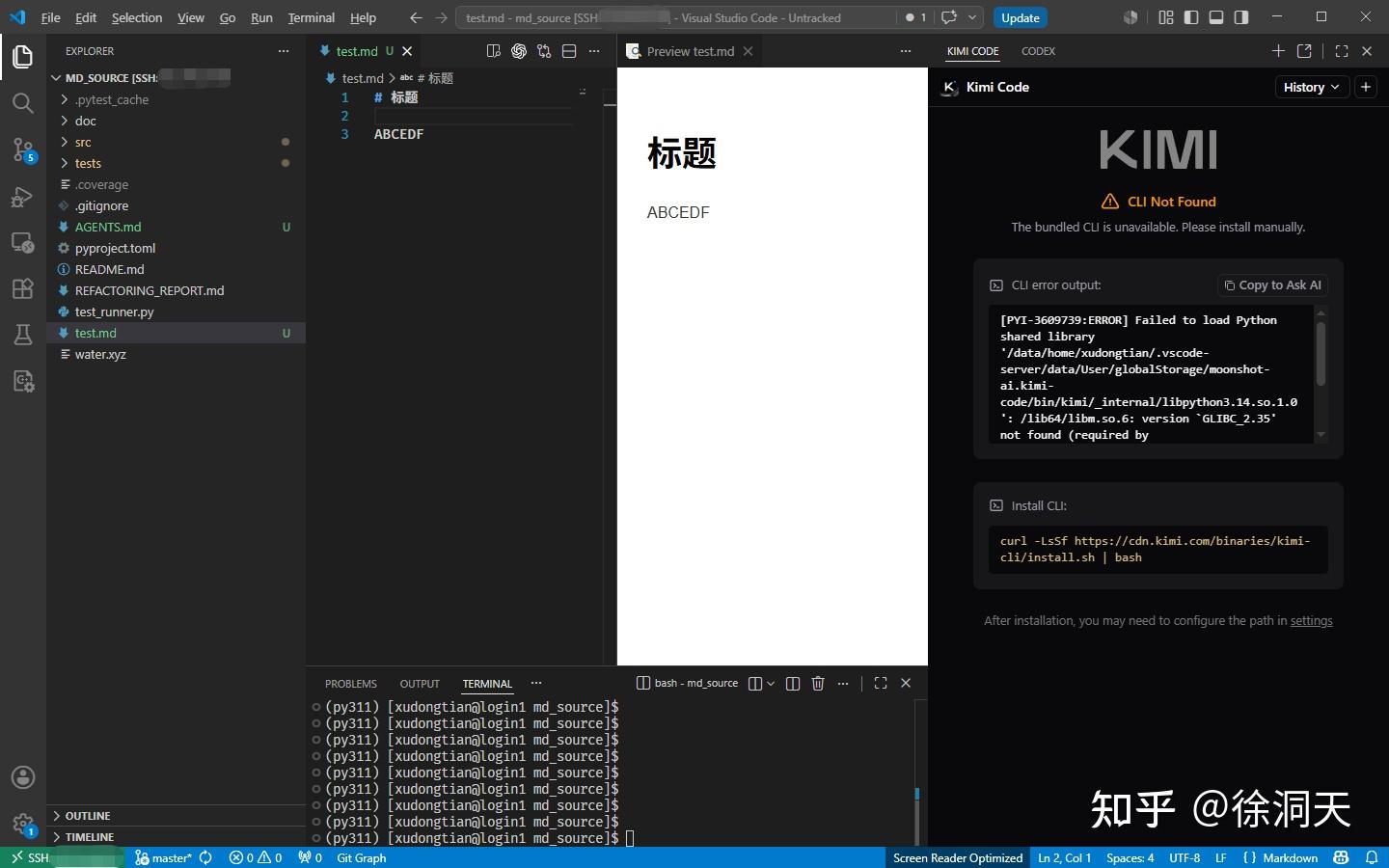
Task: Toggle the secondary side bar
Action: point(1241,17)
